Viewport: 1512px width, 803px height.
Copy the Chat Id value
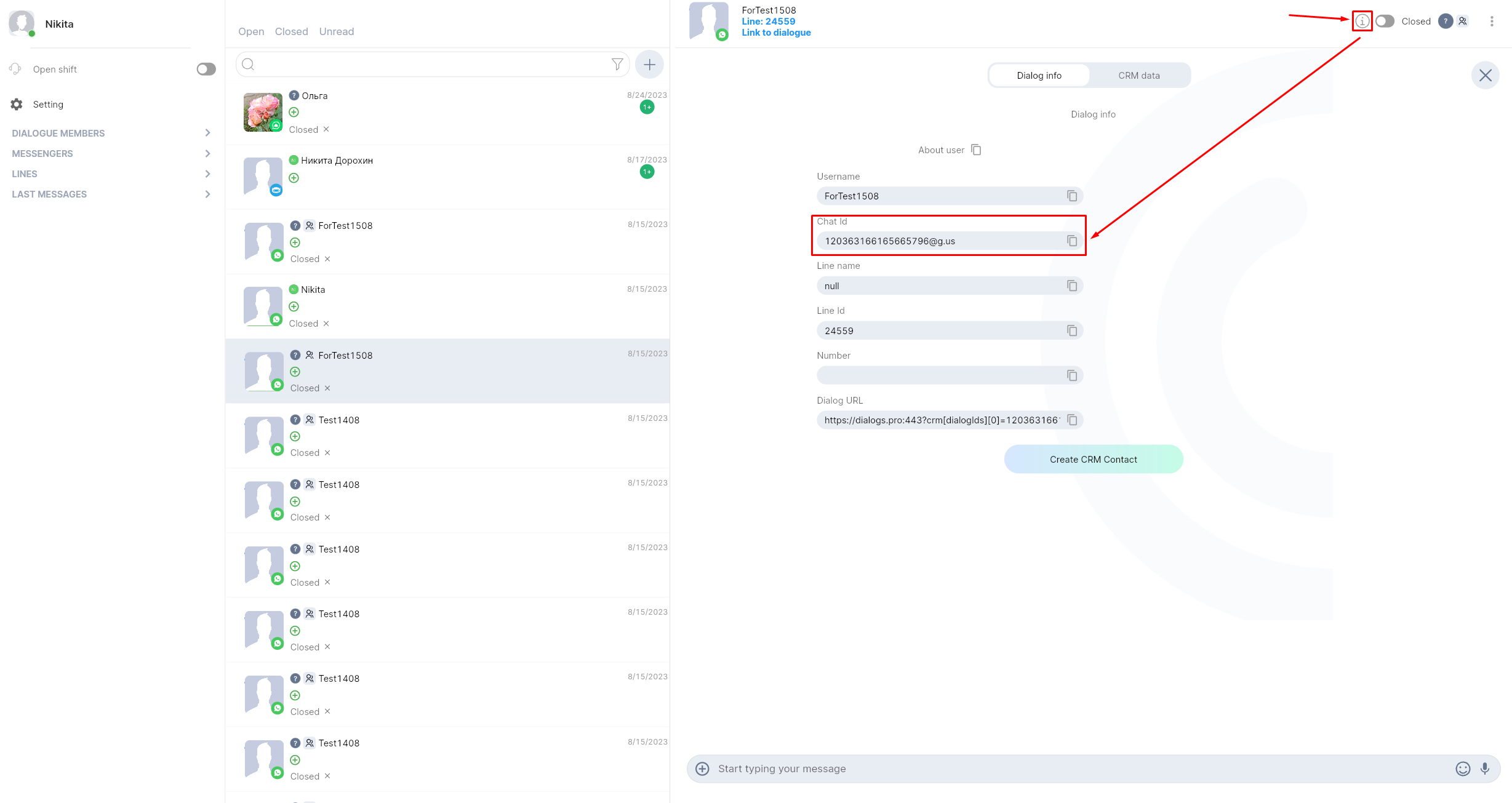point(1071,241)
